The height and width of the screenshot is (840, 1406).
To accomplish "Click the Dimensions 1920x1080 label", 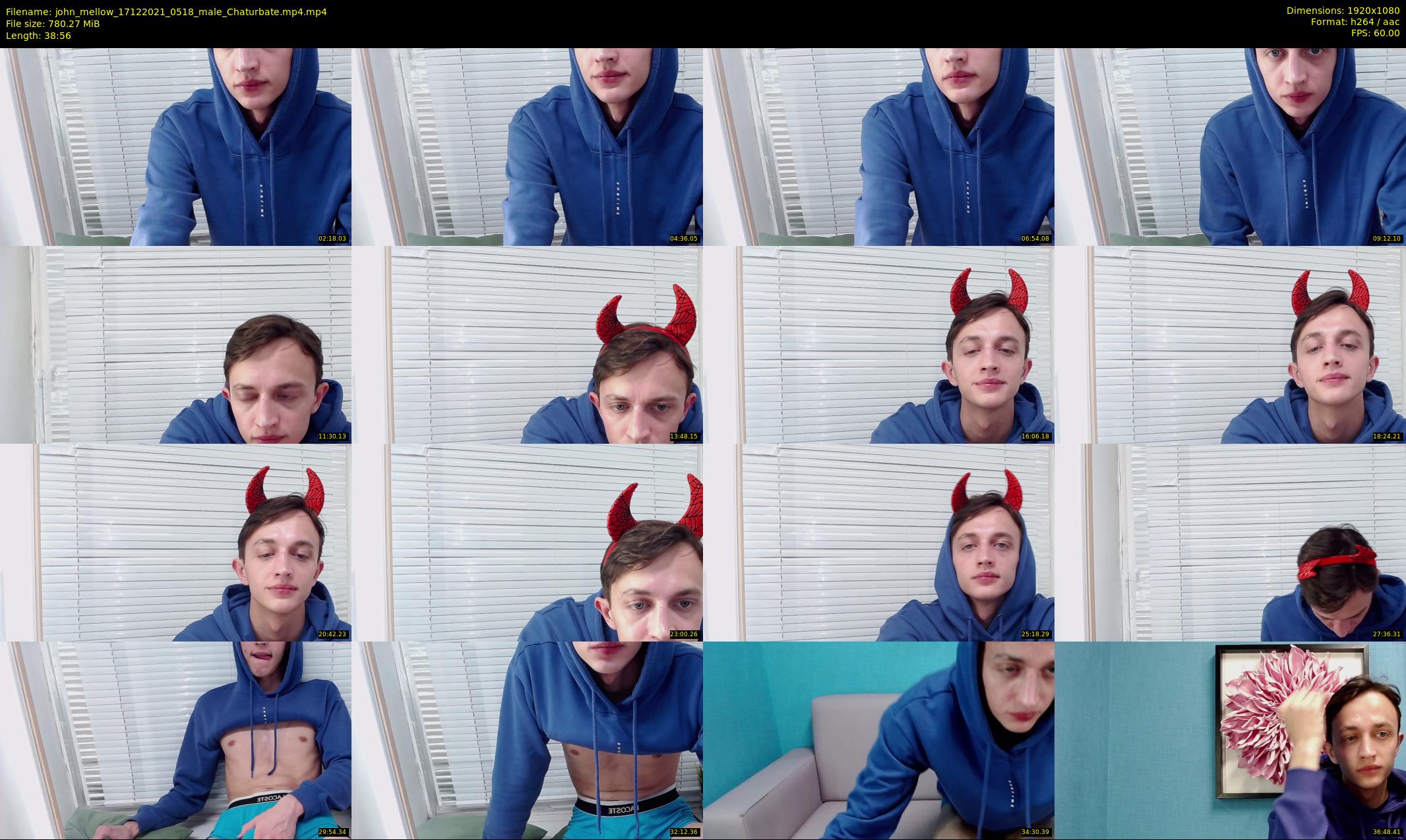I will 1343,11.
